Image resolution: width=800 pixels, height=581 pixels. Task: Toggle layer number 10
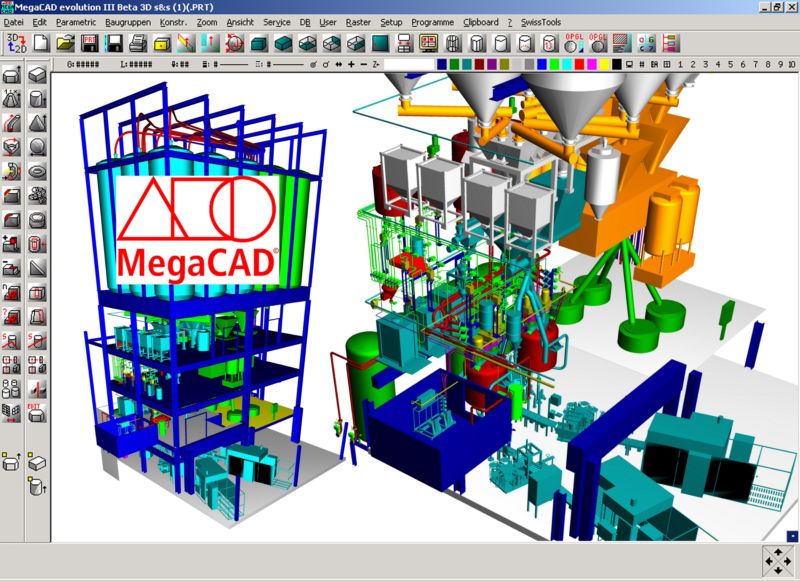click(791, 64)
